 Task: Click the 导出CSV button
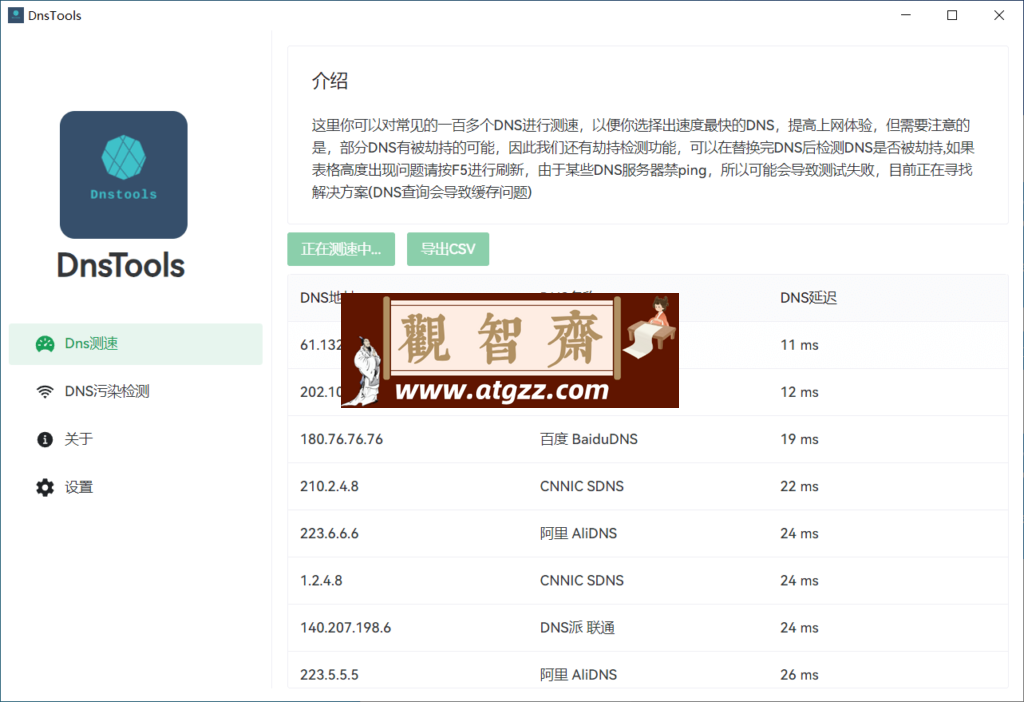[448, 249]
